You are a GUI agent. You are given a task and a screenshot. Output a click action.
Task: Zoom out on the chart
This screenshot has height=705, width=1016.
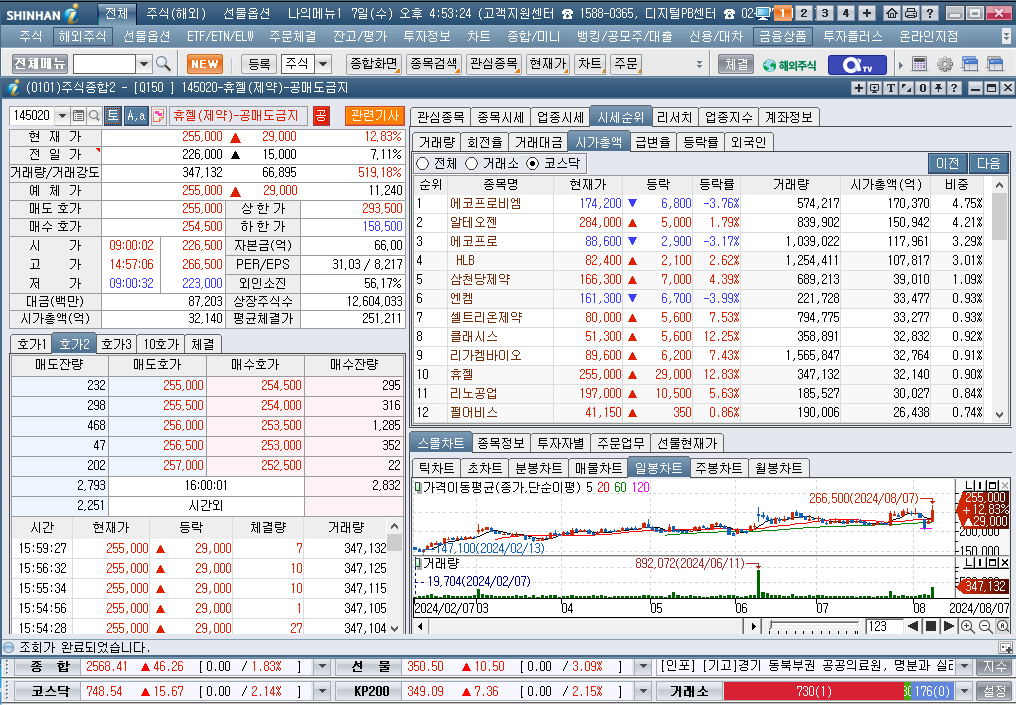(x=985, y=626)
